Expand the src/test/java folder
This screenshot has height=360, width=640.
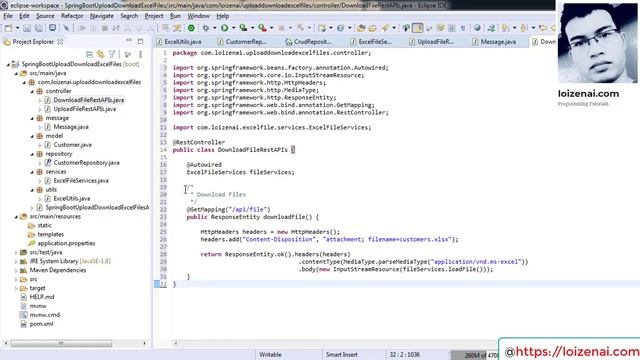16,253
